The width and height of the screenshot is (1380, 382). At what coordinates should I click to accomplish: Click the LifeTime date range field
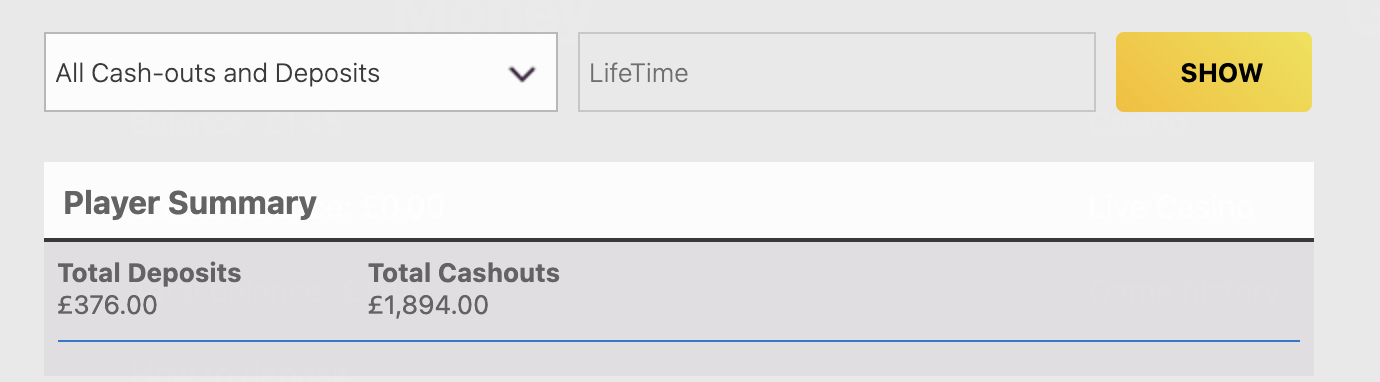coord(837,73)
